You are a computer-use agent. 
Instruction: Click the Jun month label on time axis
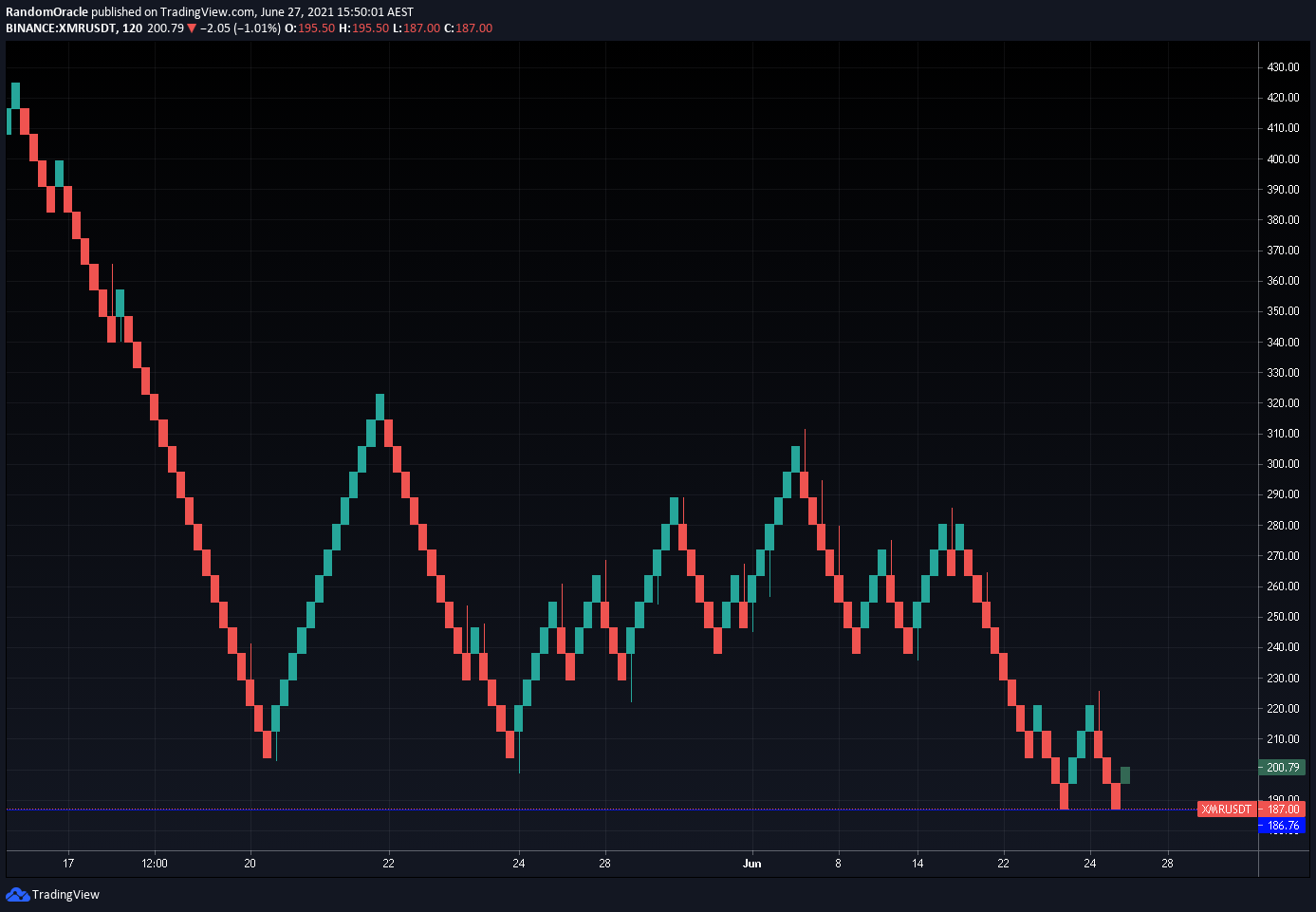752,864
